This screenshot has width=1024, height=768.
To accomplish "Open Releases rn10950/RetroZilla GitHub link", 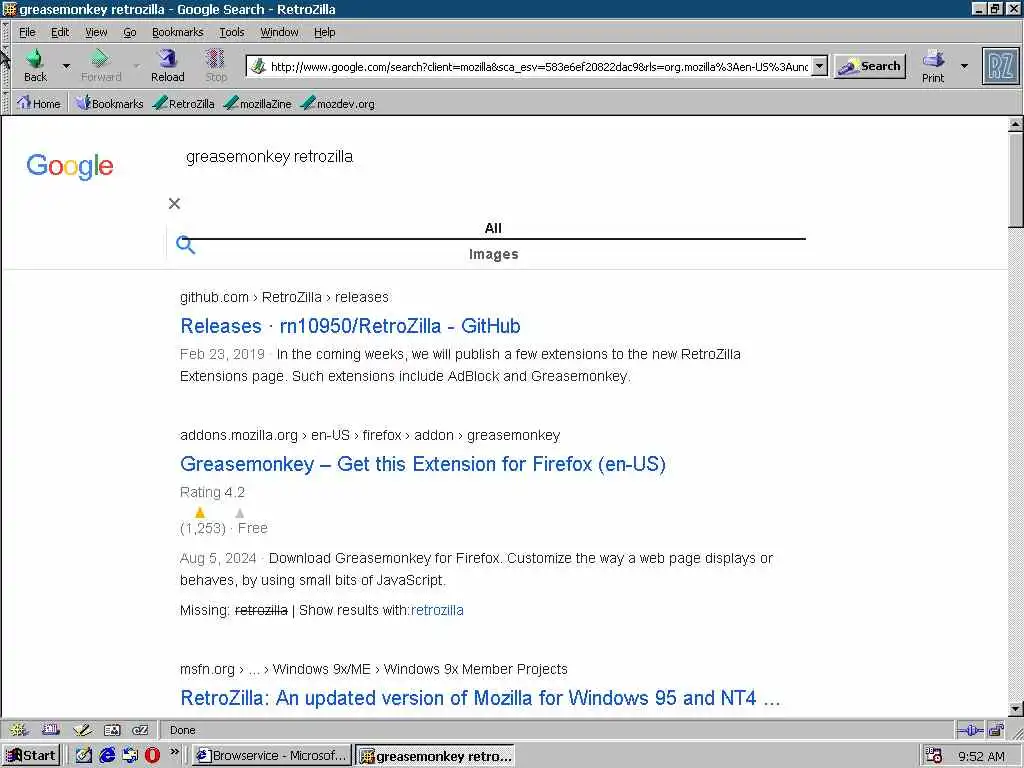I will point(351,326).
